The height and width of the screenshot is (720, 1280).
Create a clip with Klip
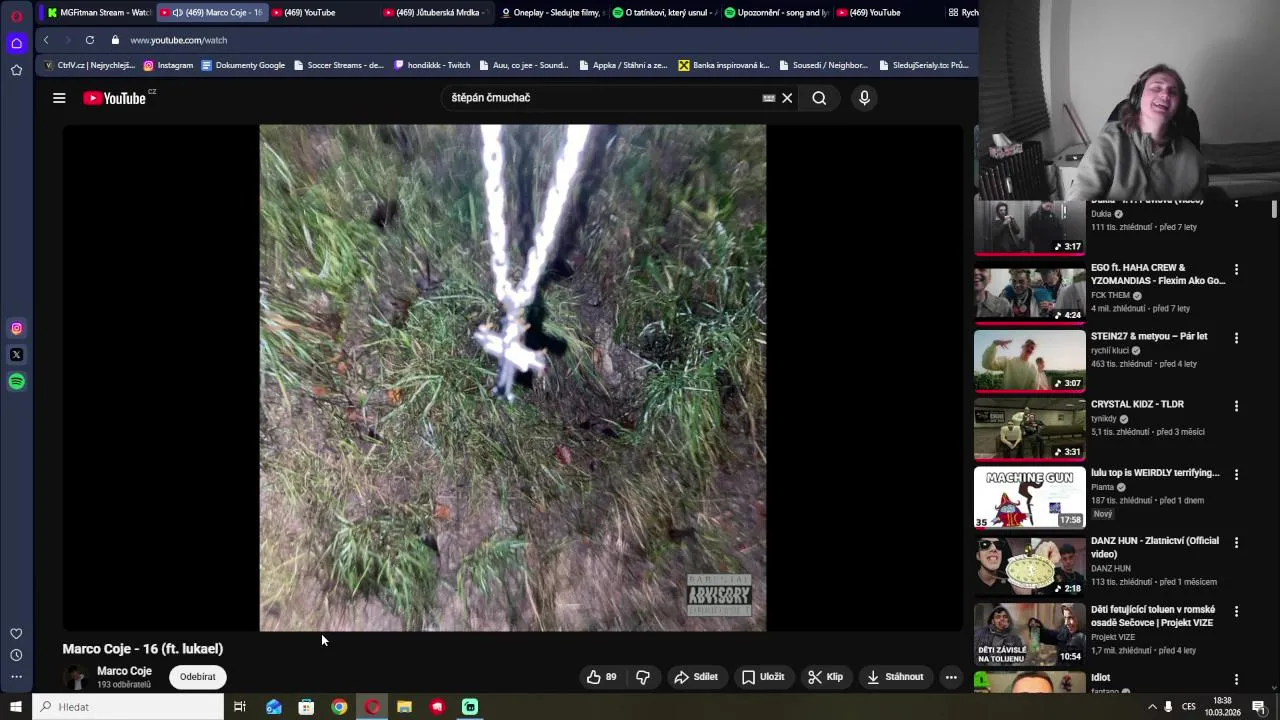tap(826, 677)
